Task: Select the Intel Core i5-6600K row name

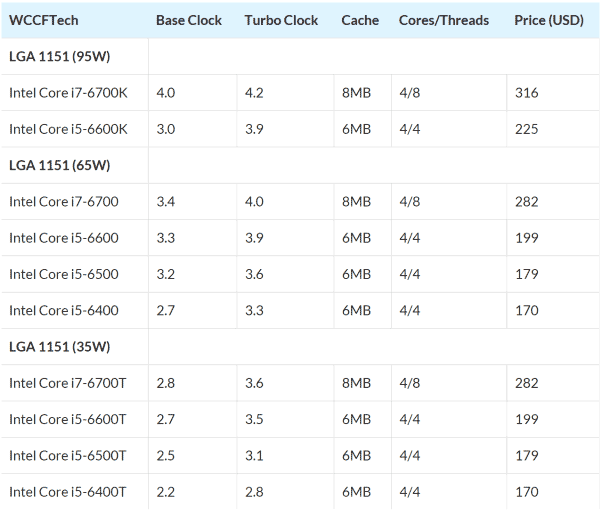Action: pos(68,129)
